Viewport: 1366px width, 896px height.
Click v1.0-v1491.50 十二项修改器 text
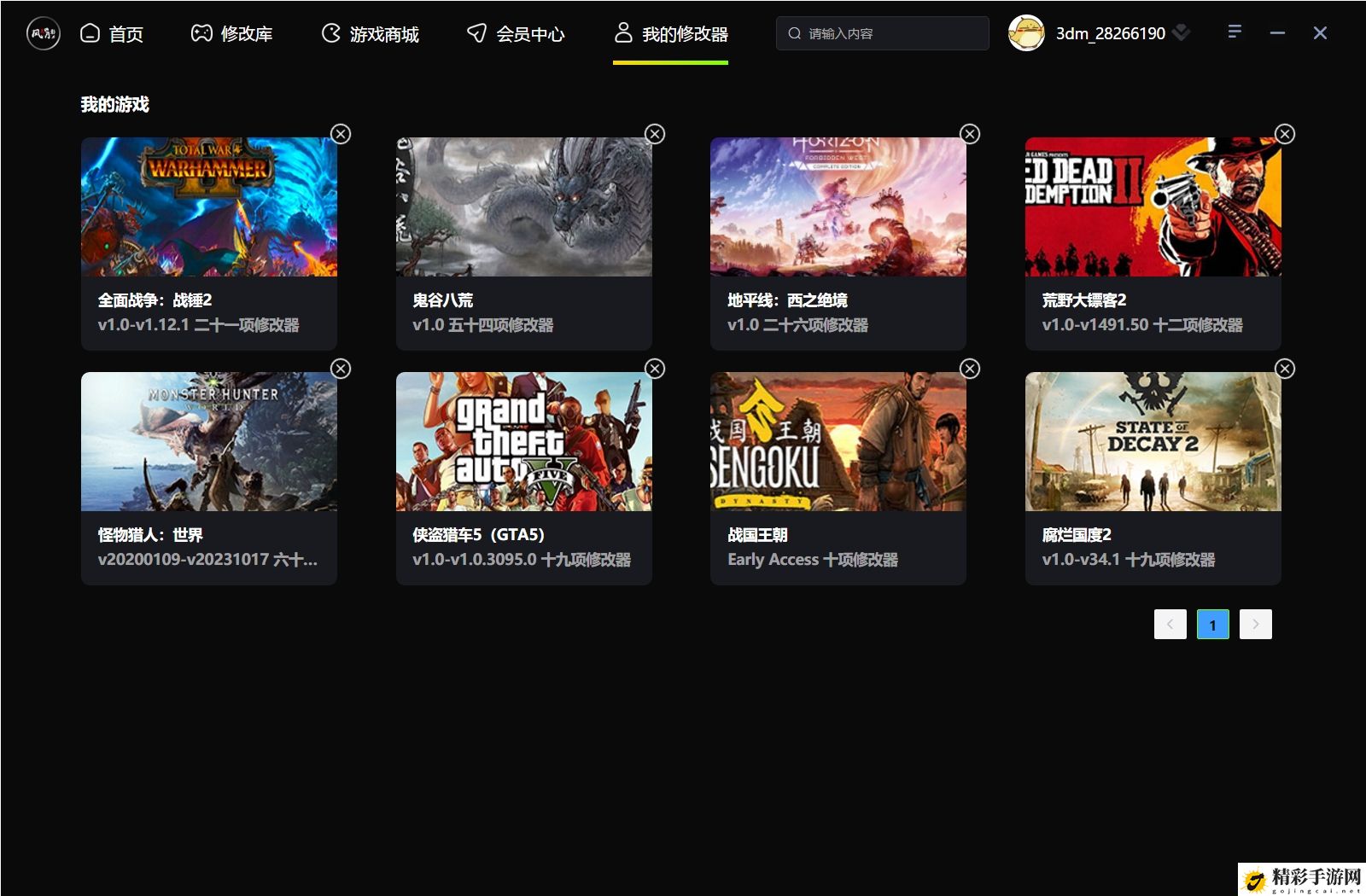click(x=1142, y=325)
